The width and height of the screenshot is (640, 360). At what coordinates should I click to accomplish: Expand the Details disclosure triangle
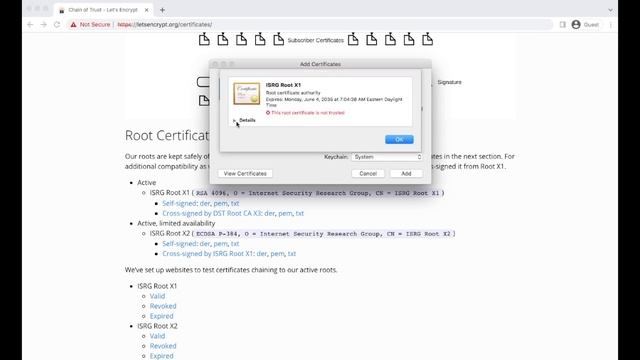coord(235,120)
